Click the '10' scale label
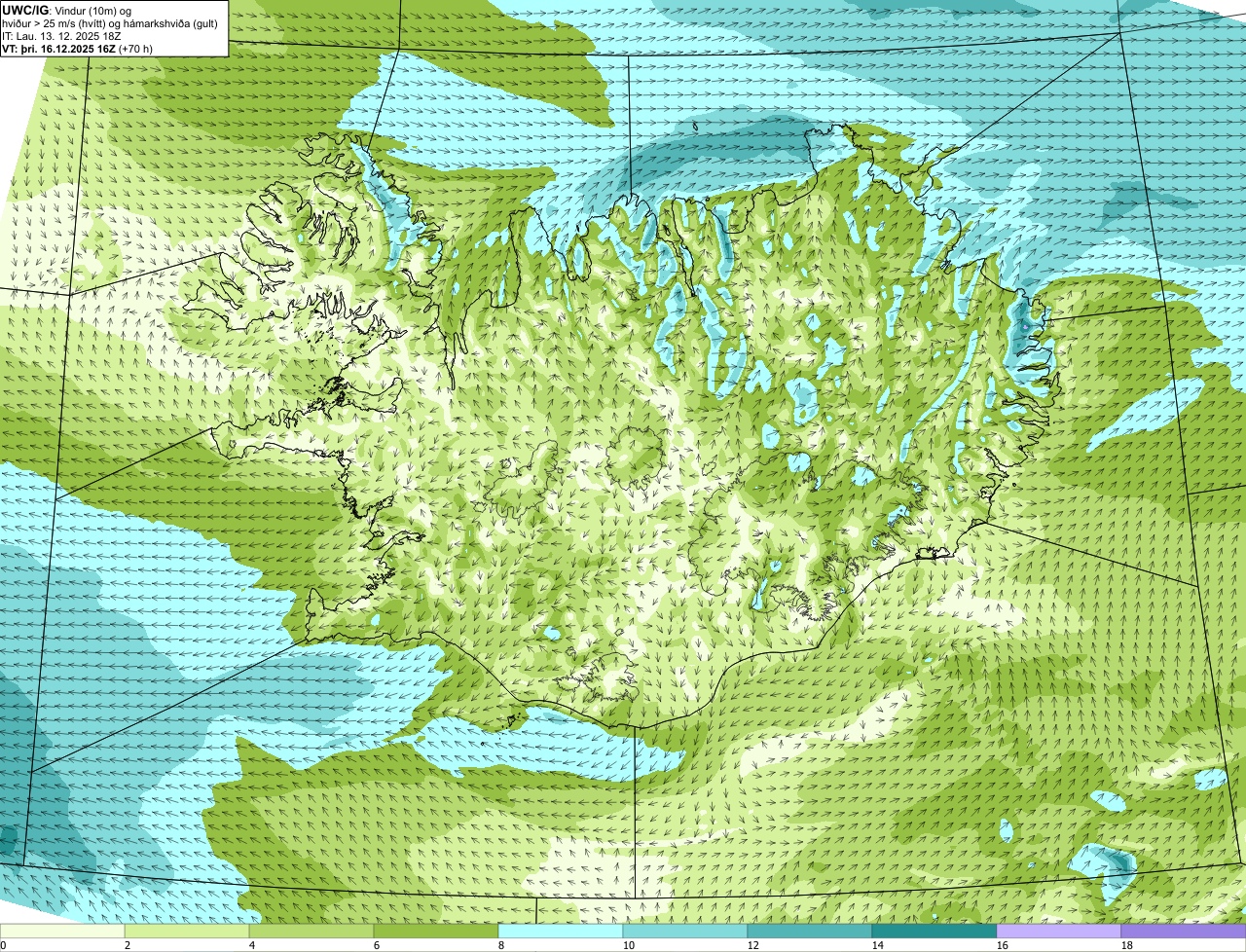This screenshot has width=1246, height=952. [x=629, y=945]
